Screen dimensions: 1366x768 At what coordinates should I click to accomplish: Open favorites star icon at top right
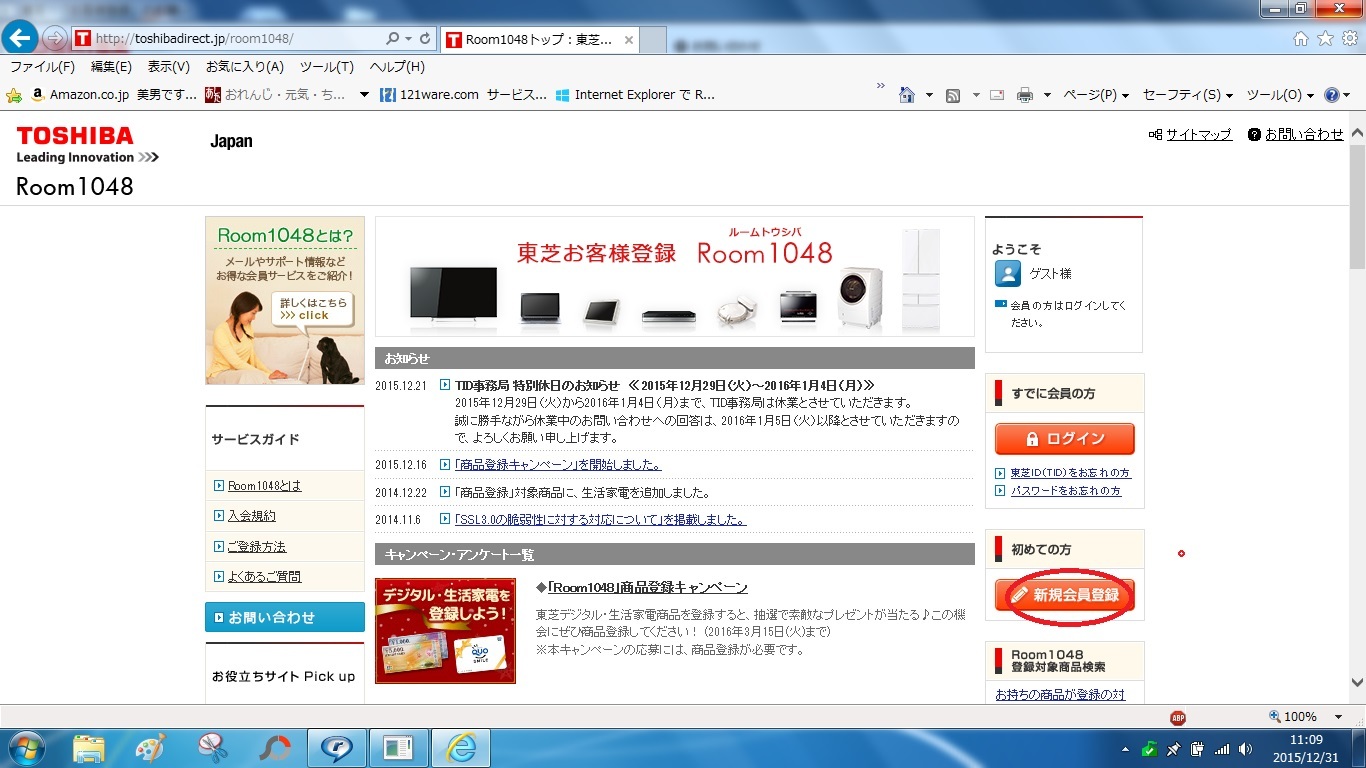click(1325, 39)
